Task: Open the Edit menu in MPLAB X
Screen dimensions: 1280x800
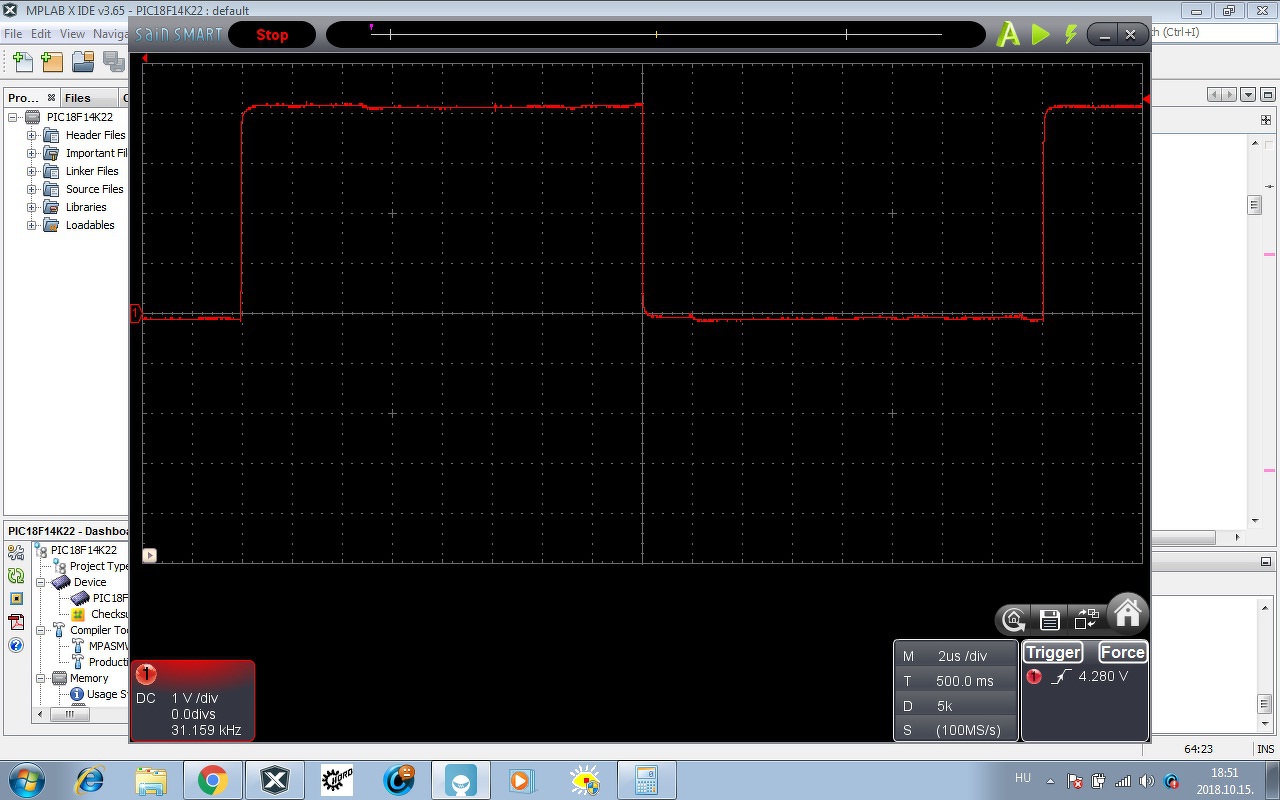Action: (41, 34)
